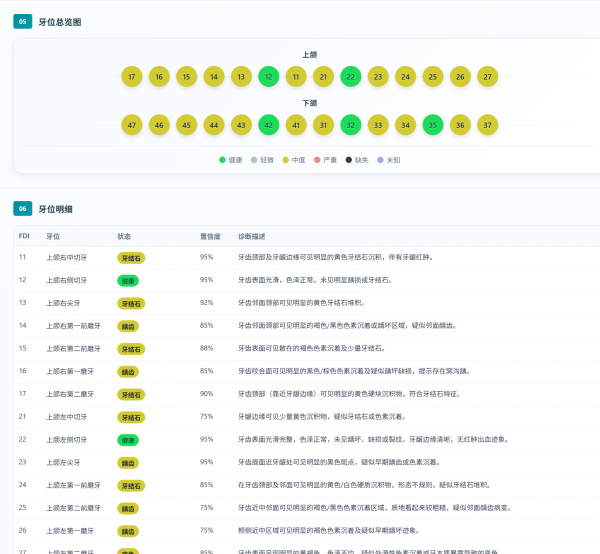The height and width of the screenshot is (554, 600).
Task: Click the 未知 purple legend dot
Action: 380,160
